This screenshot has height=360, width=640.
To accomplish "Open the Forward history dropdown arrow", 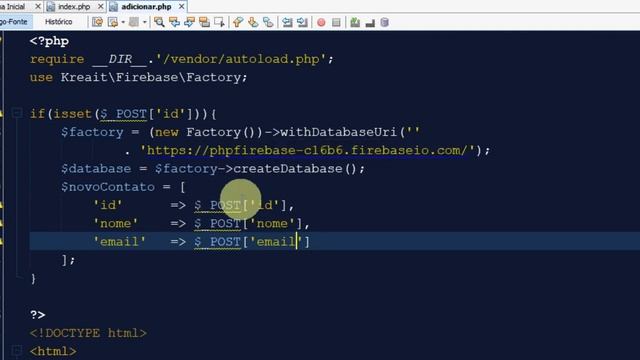I will coord(144,22).
